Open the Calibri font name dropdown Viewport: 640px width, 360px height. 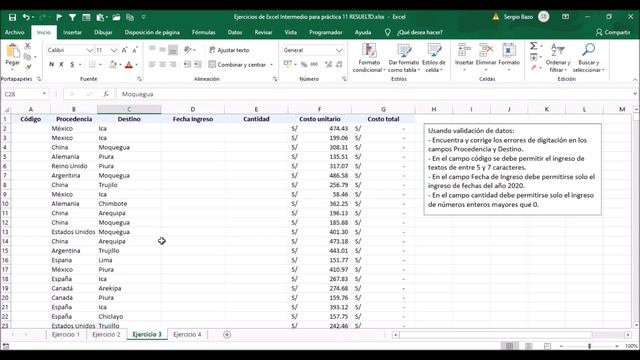[89, 50]
